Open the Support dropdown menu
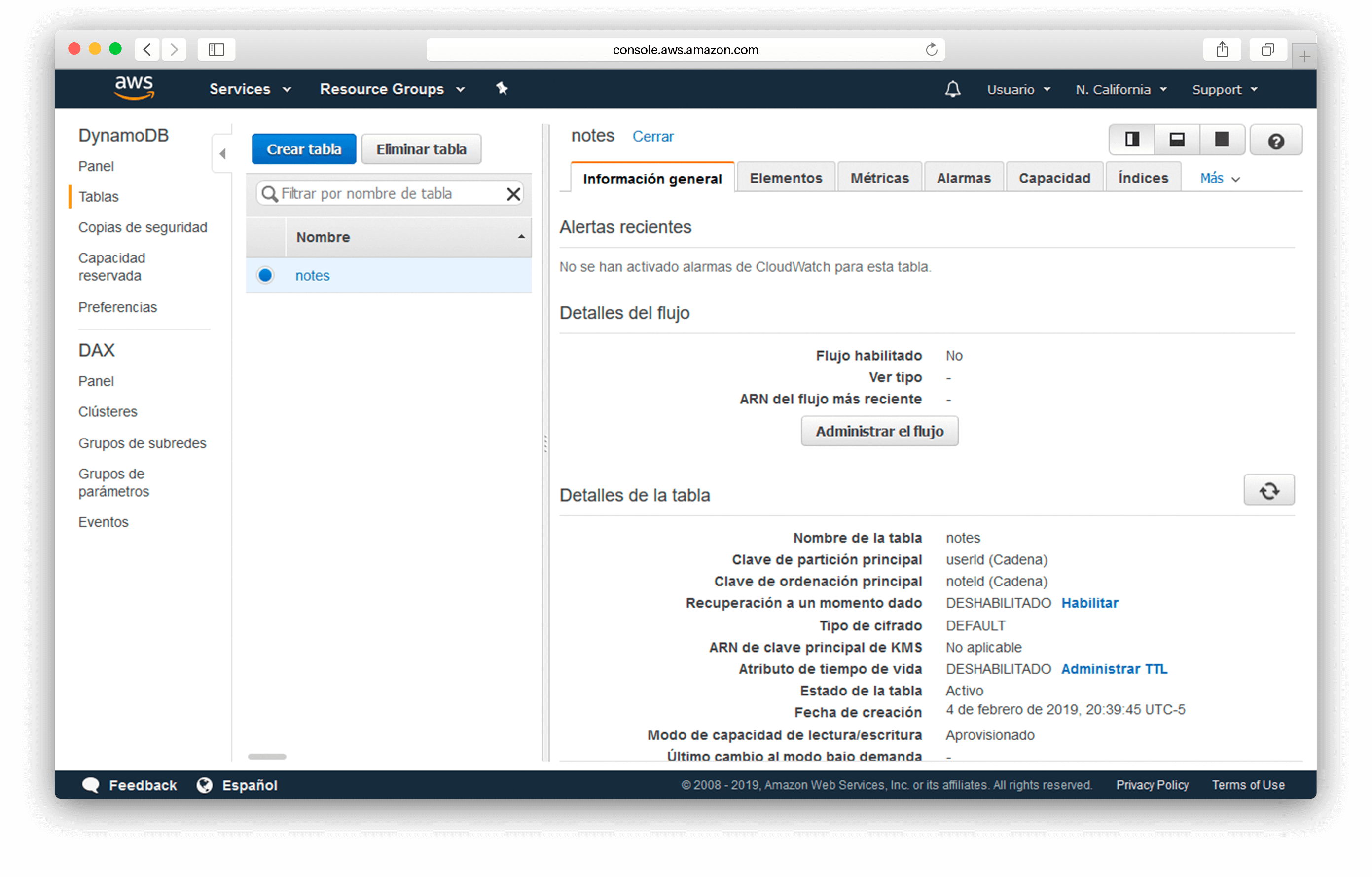The image size is (1372, 877). [1225, 89]
